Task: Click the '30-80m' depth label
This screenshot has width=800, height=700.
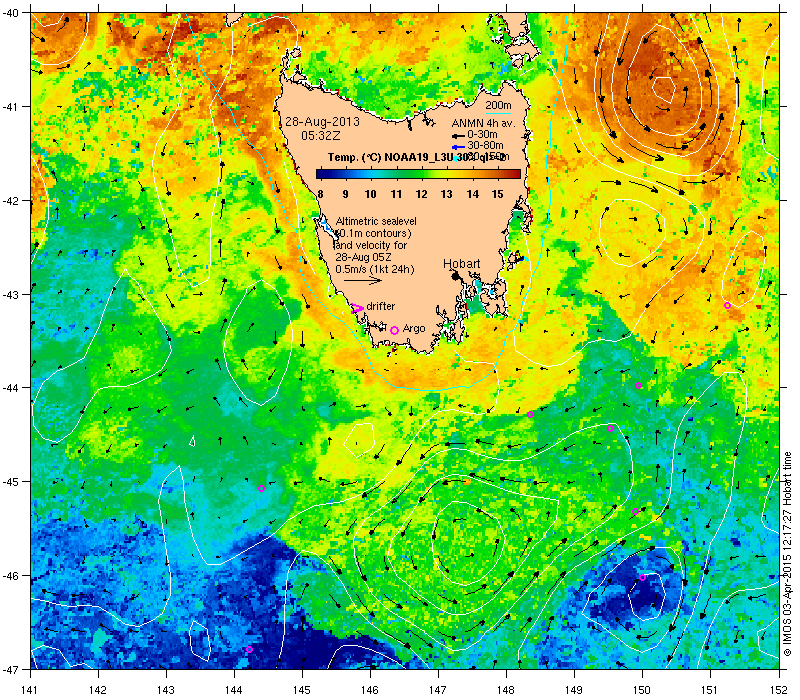Action: click(485, 146)
